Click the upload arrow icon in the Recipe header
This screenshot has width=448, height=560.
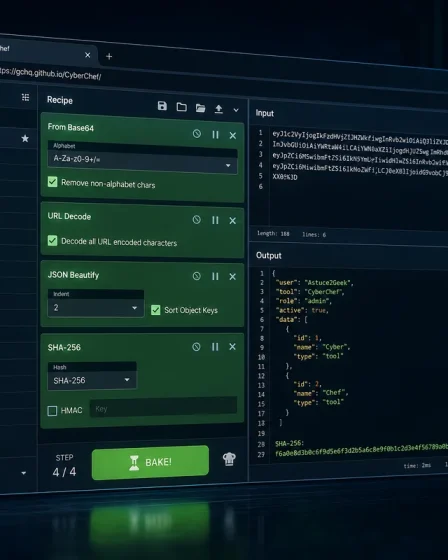(x=219, y=109)
